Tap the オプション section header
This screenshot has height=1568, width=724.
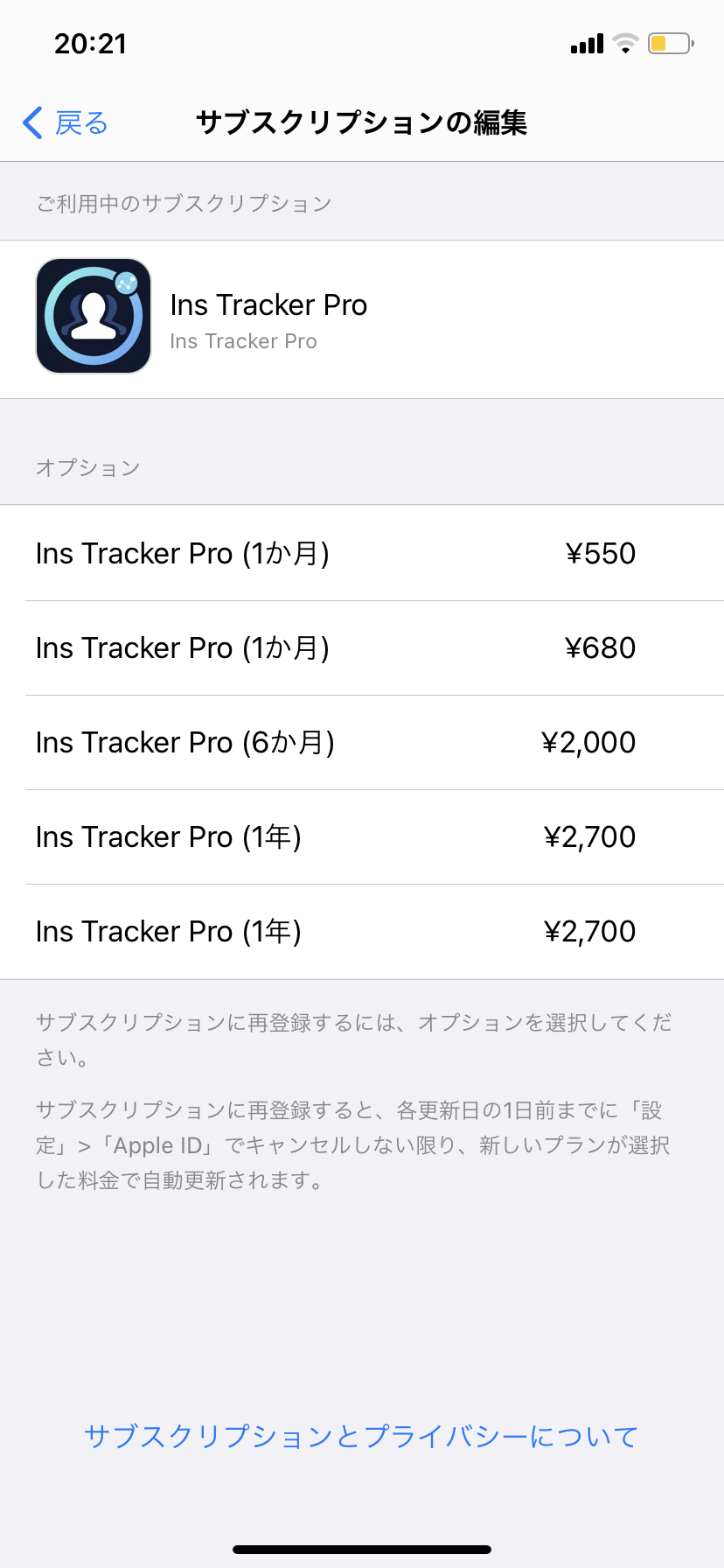click(87, 468)
